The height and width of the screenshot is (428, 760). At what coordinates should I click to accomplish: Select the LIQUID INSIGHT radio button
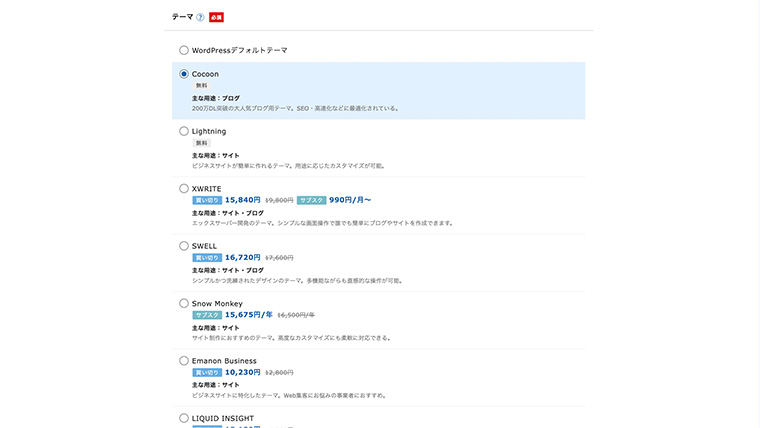(184, 418)
